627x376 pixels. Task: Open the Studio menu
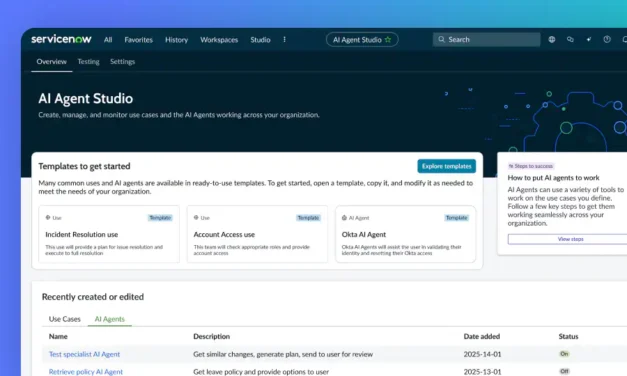[x=260, y=40]
